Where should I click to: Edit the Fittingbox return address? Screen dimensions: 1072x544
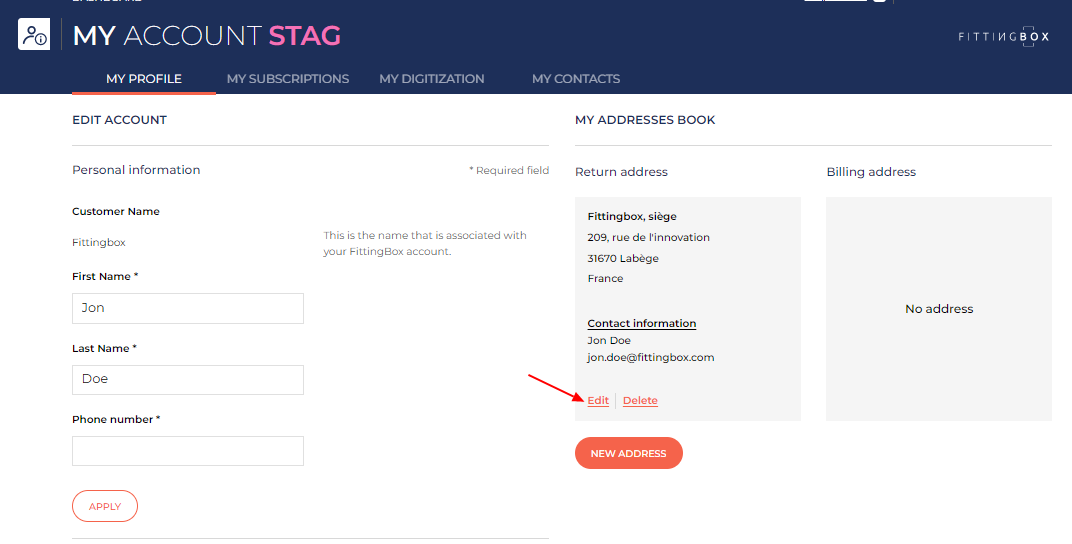click(x=598, y=401)
